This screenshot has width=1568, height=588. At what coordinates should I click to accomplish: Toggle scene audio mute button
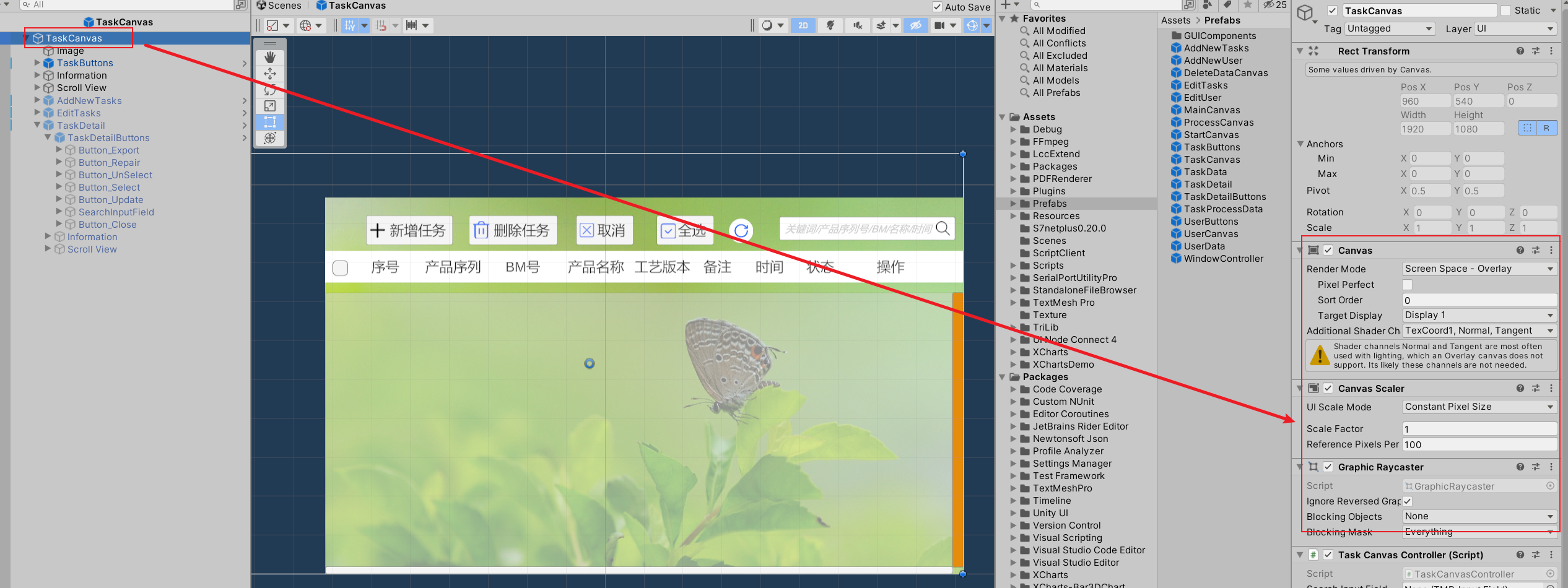(858, 25)
